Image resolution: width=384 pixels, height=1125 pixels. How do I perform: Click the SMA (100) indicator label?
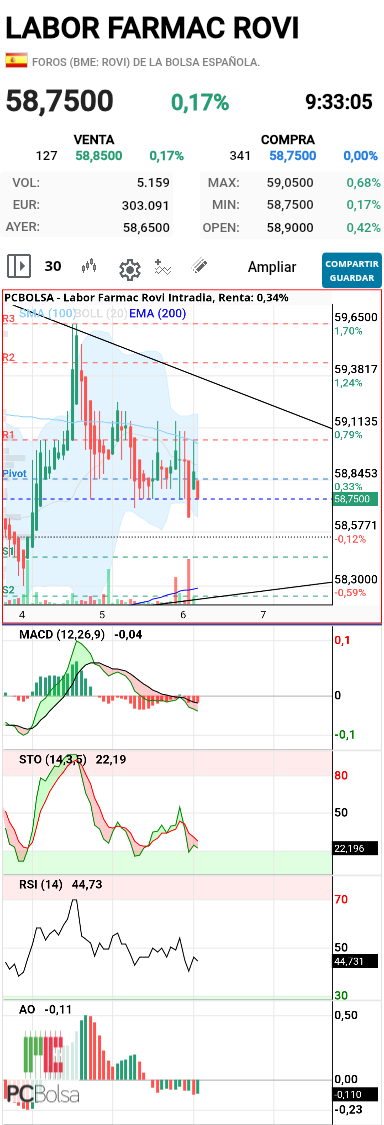[x=46, y=313]
